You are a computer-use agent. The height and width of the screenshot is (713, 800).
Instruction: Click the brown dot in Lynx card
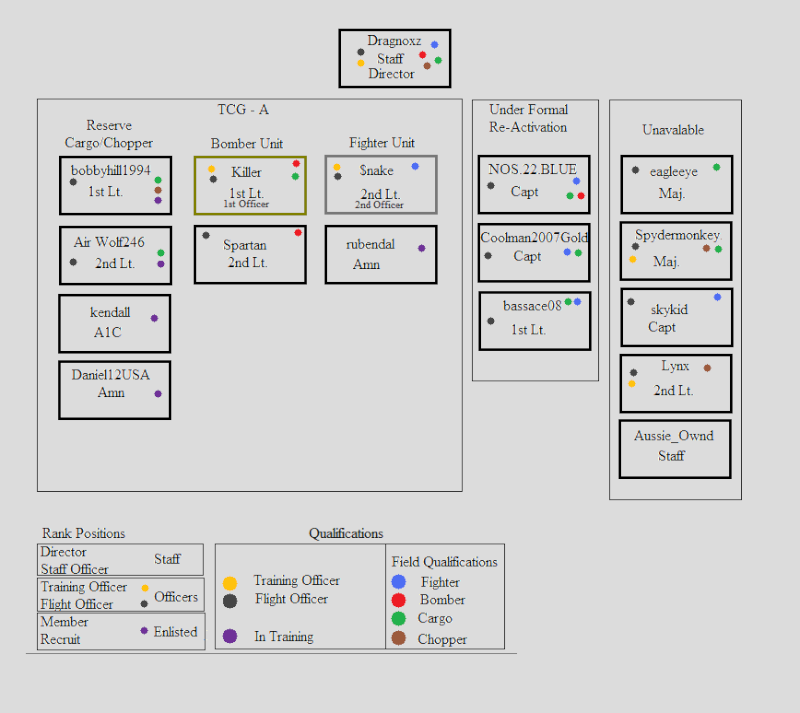pos(707,367)
